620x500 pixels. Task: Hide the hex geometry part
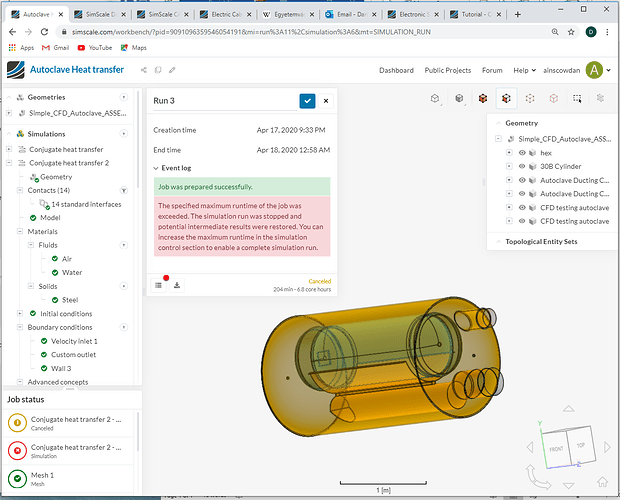coord(521,153)
